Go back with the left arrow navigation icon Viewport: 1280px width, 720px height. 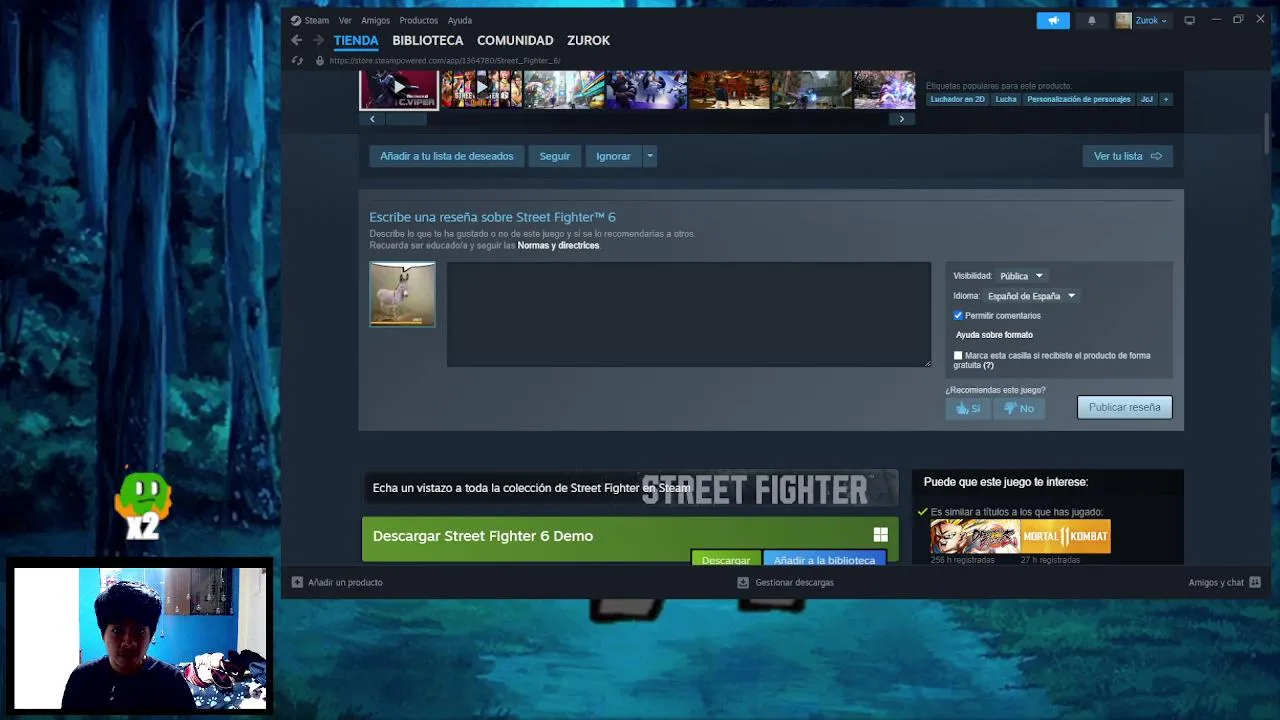point(296,40)
